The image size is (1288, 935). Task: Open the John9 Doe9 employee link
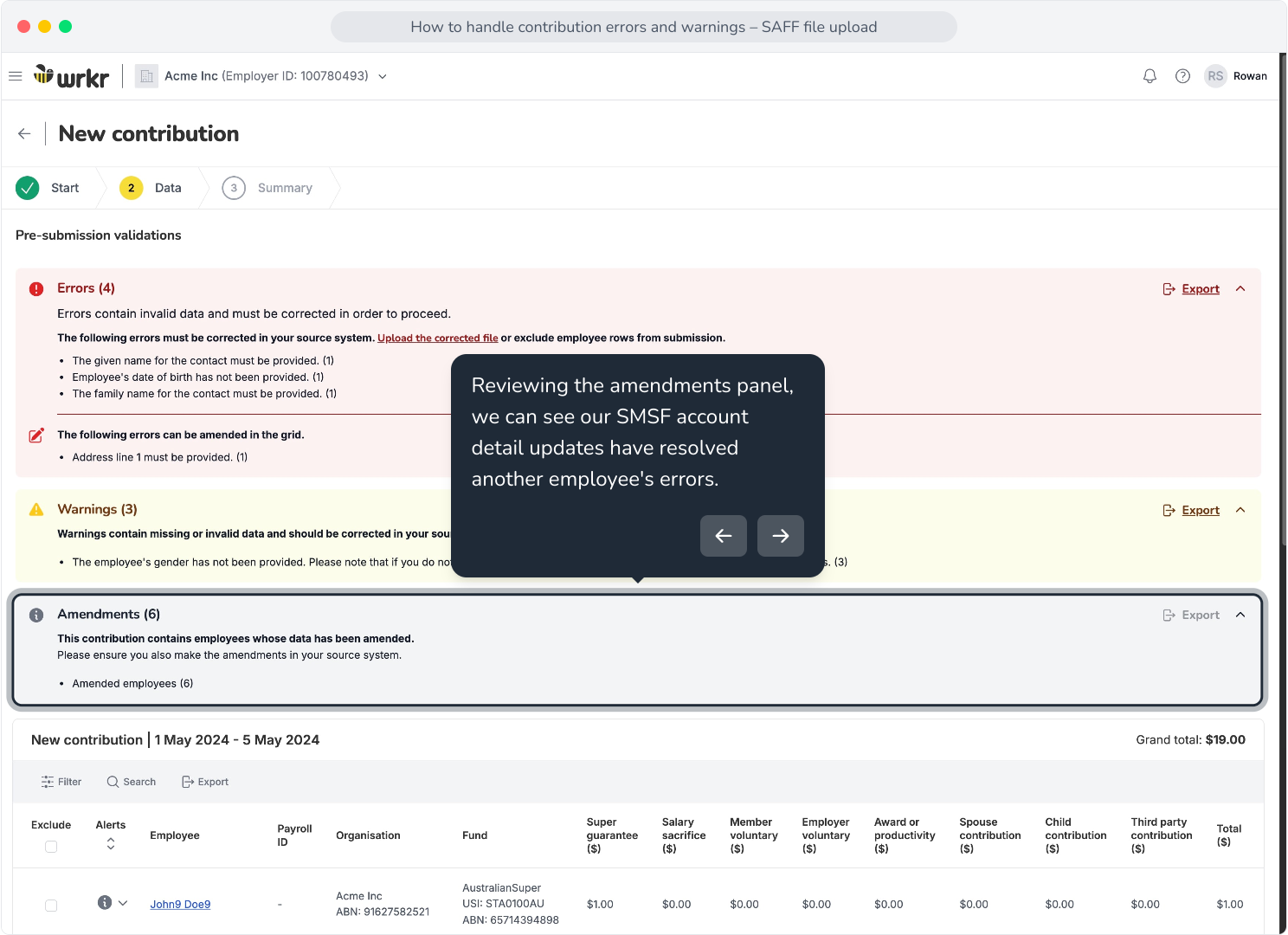click(180, 905)
